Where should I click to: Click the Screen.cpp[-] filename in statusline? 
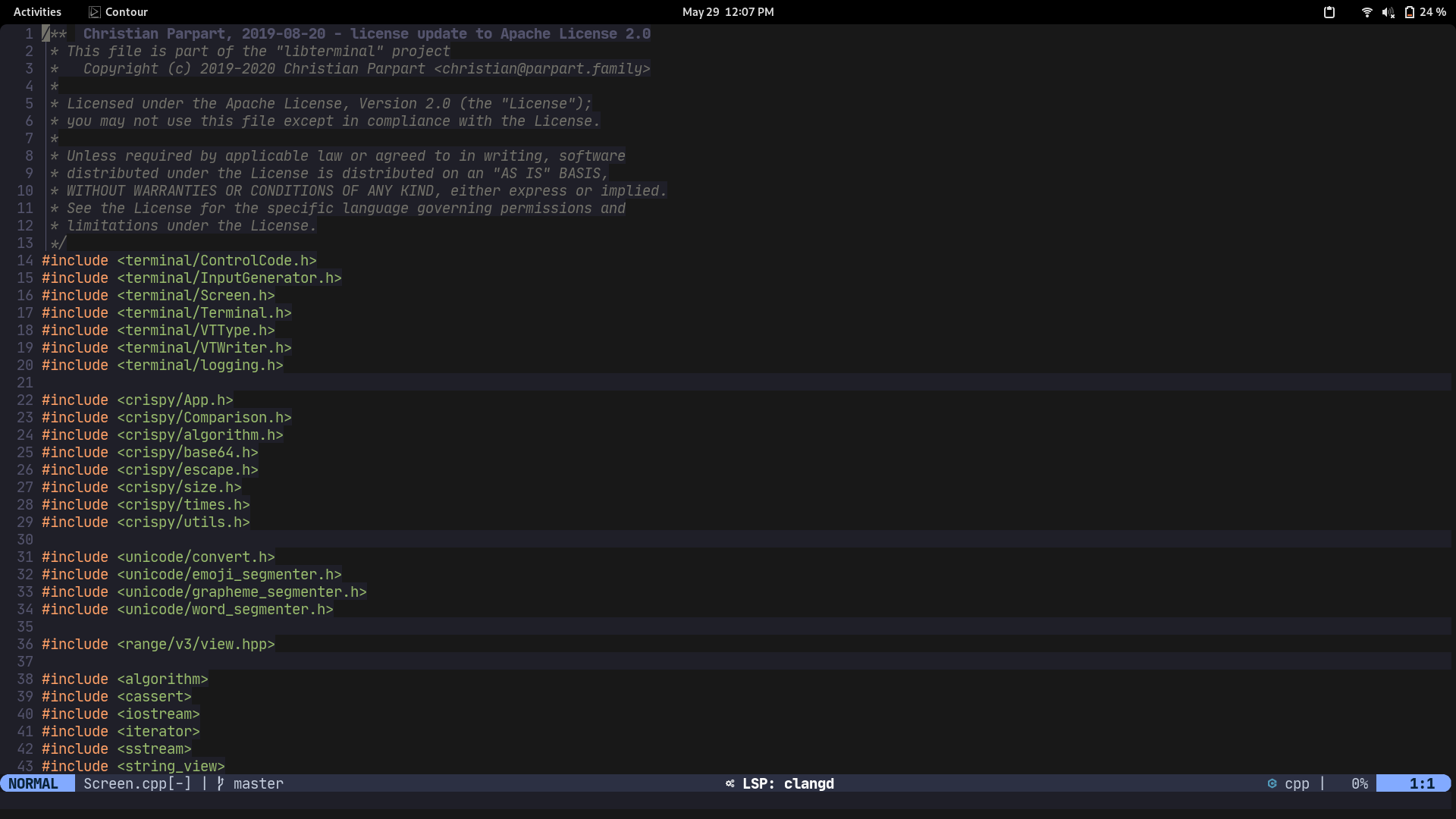[137, 783]
